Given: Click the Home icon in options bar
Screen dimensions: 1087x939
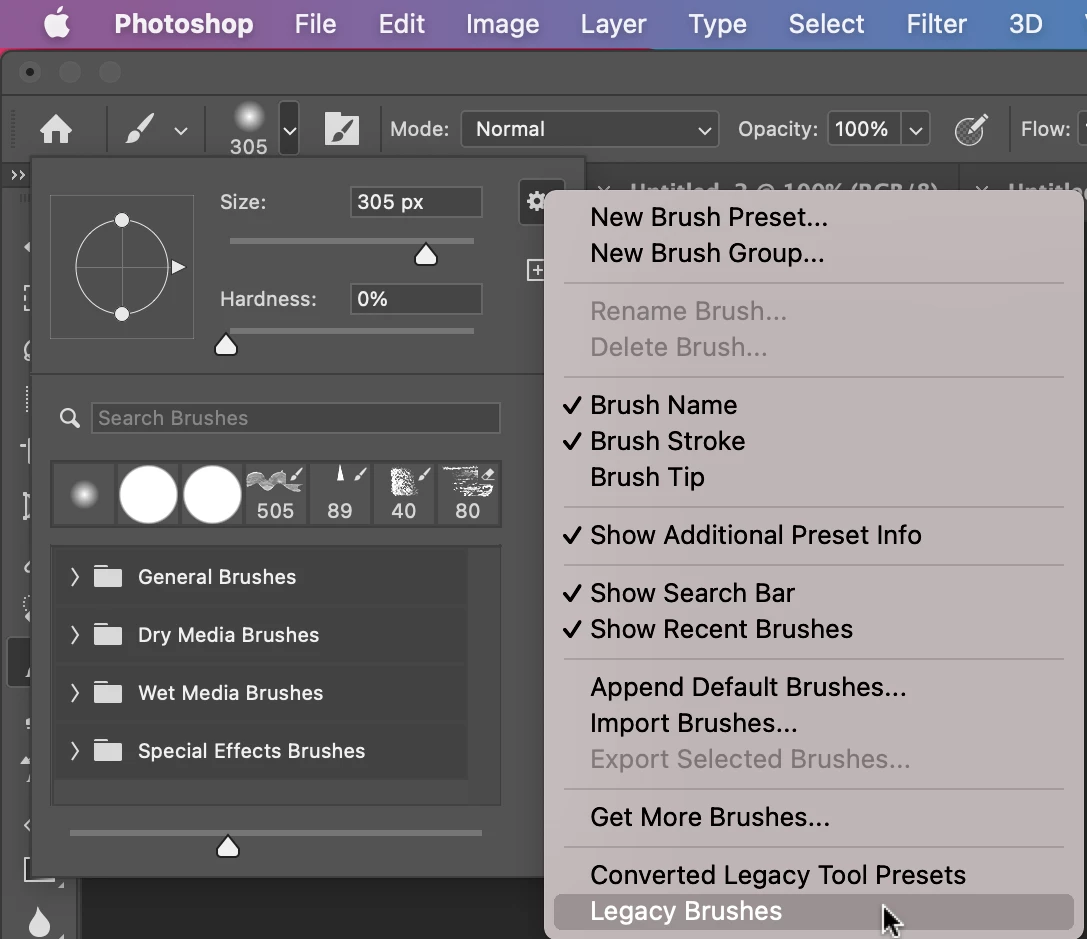Looking at the screenshot, I should (x=55, y=129).
